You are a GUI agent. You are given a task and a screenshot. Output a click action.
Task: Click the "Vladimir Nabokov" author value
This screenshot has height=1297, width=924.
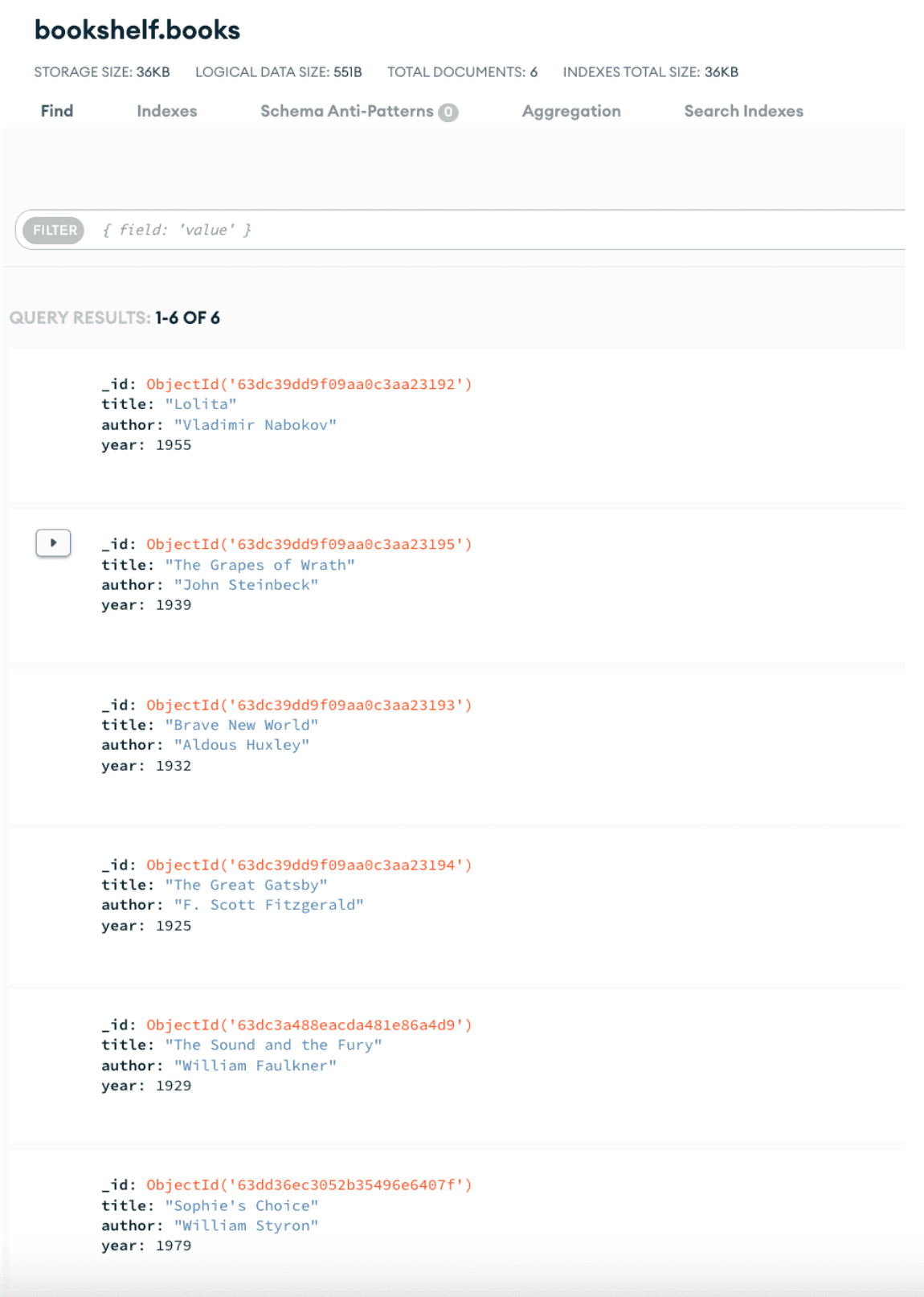click(x=255, y=425)
